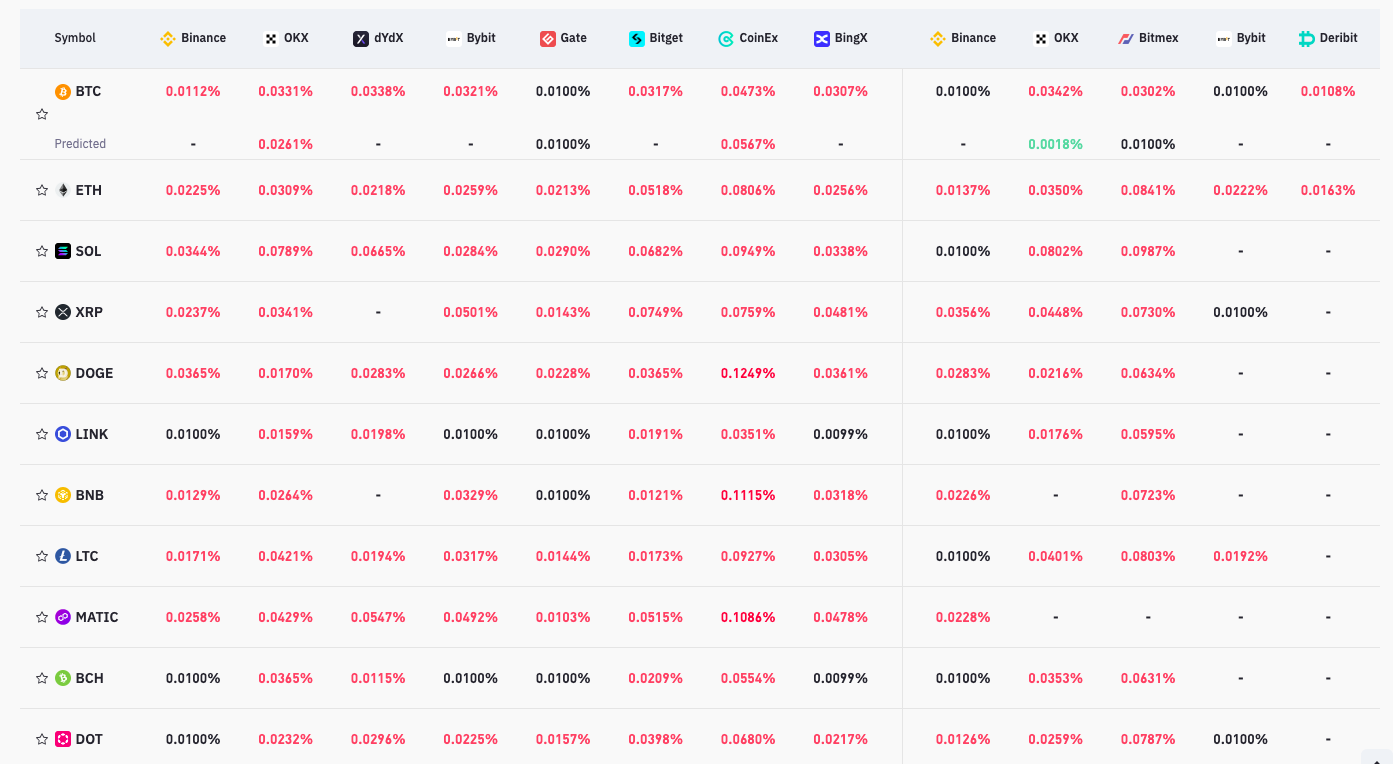Mark DOT as a favorite
The height and width of the screenshot is (764, 1393).
42,739
